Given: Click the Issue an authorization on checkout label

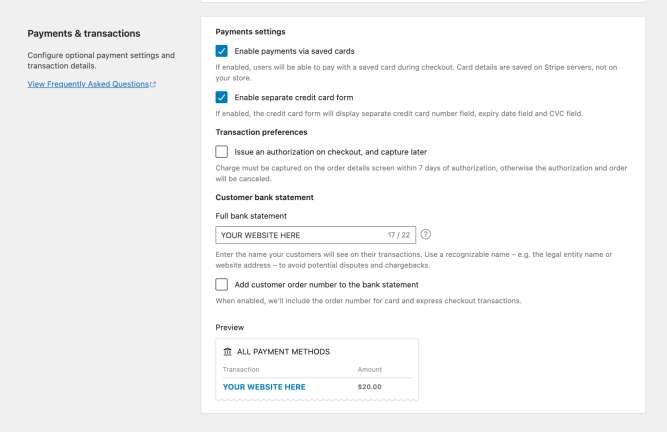Looking at the screenshot, I should [331, 152].
